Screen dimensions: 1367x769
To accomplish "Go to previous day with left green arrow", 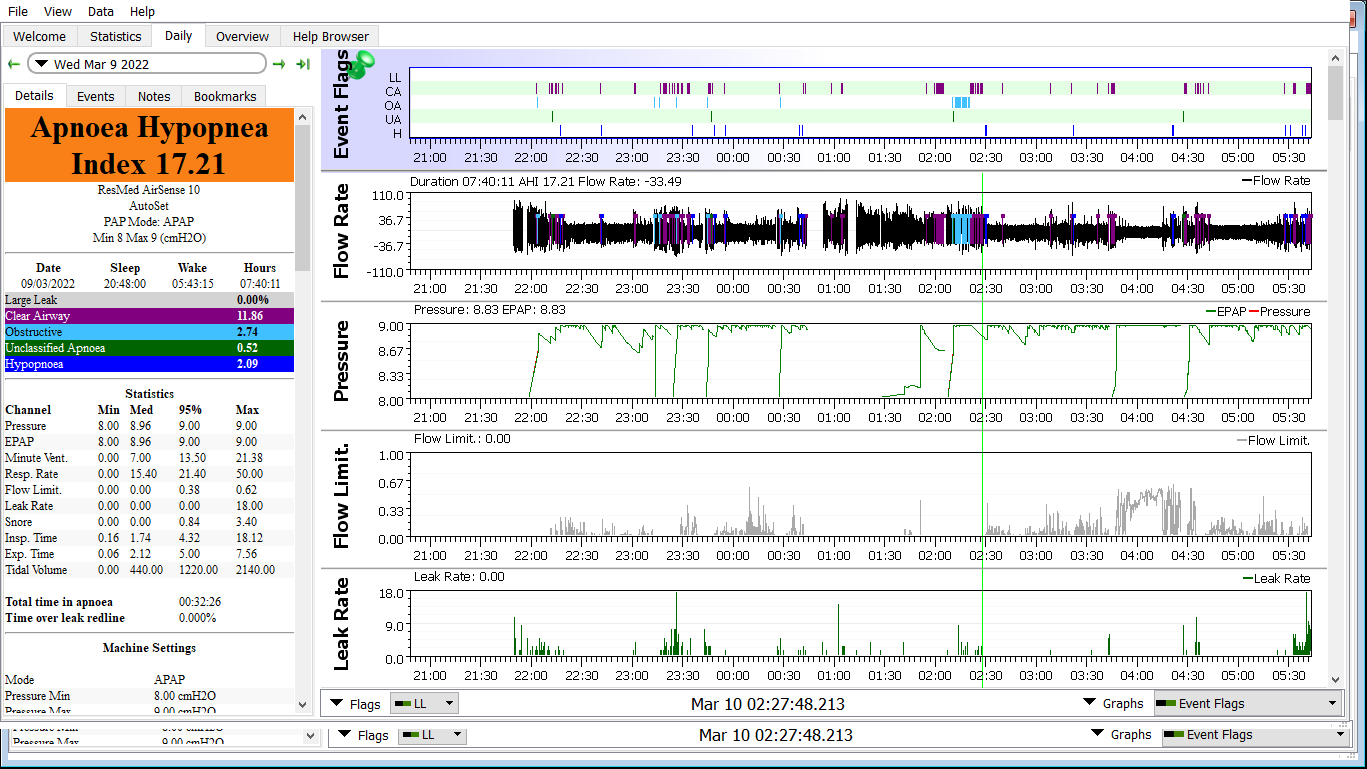I will pos(13,64).
